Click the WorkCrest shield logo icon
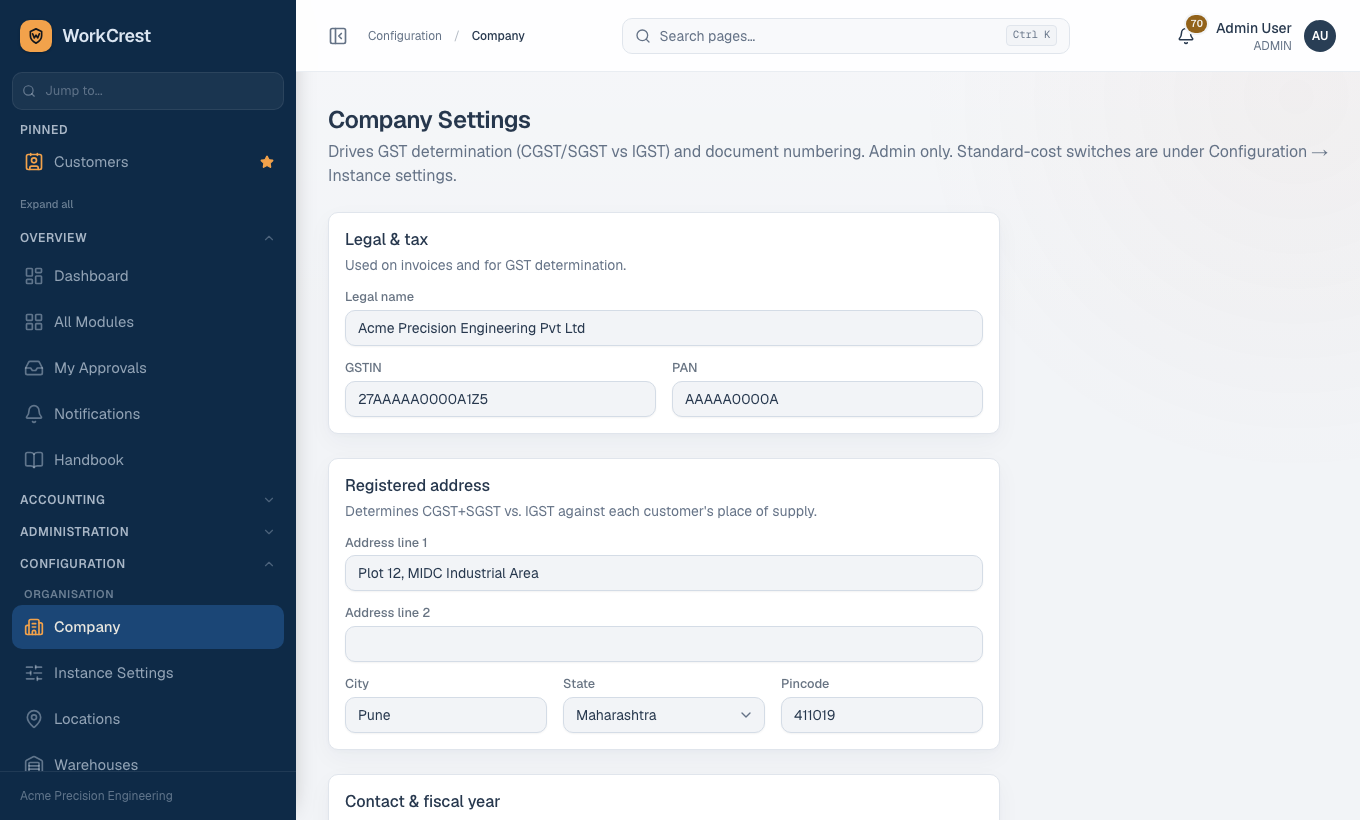The height and width of the screenshot is (820, 1360). coord(36,36)
